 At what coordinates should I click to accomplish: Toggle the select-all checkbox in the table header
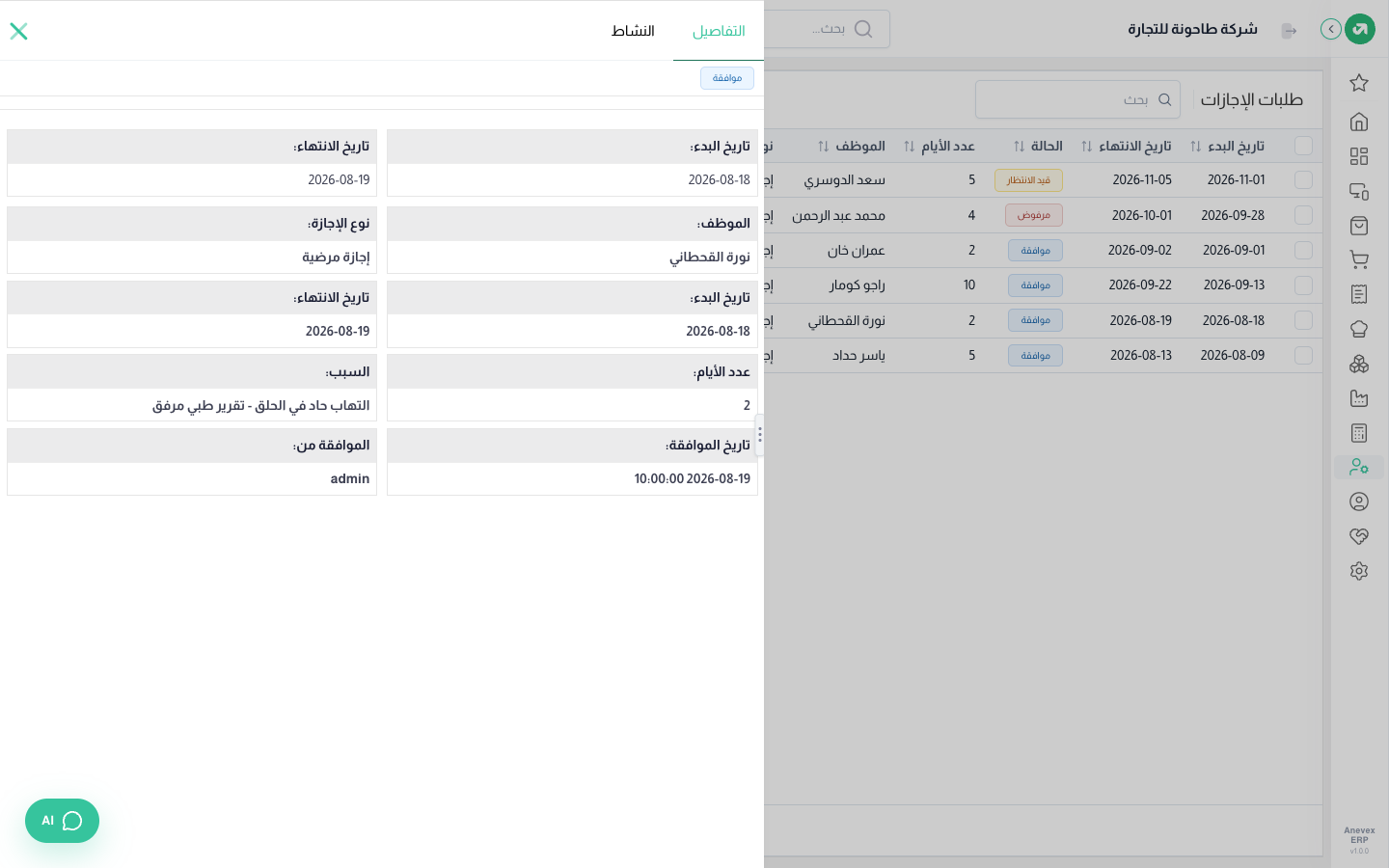[1303, 146]
